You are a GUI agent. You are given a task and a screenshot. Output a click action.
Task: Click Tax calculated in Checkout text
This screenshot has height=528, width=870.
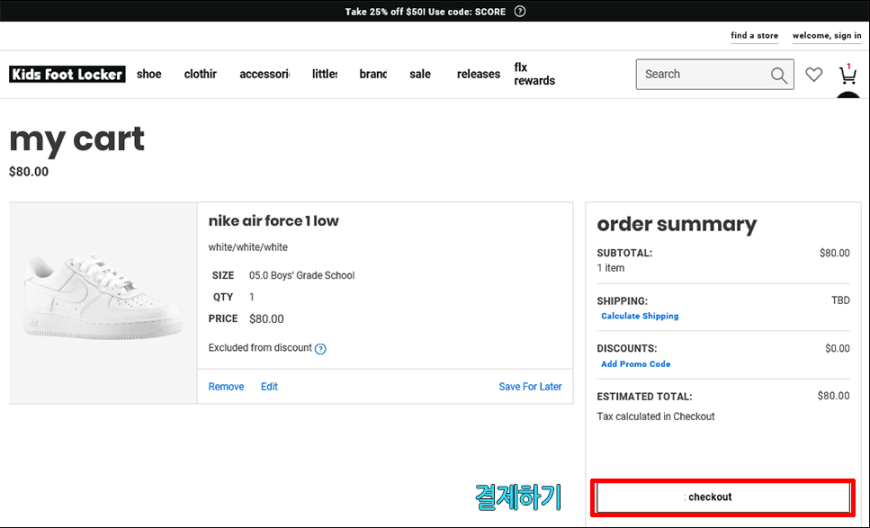click(x=656, y=417)
